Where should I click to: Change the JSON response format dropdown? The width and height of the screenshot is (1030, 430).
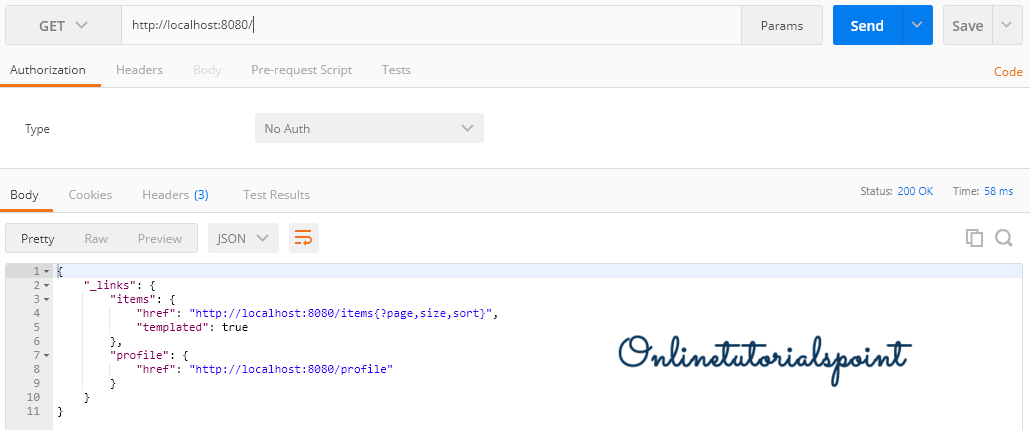pyautogui.click(x=243, y=238)
